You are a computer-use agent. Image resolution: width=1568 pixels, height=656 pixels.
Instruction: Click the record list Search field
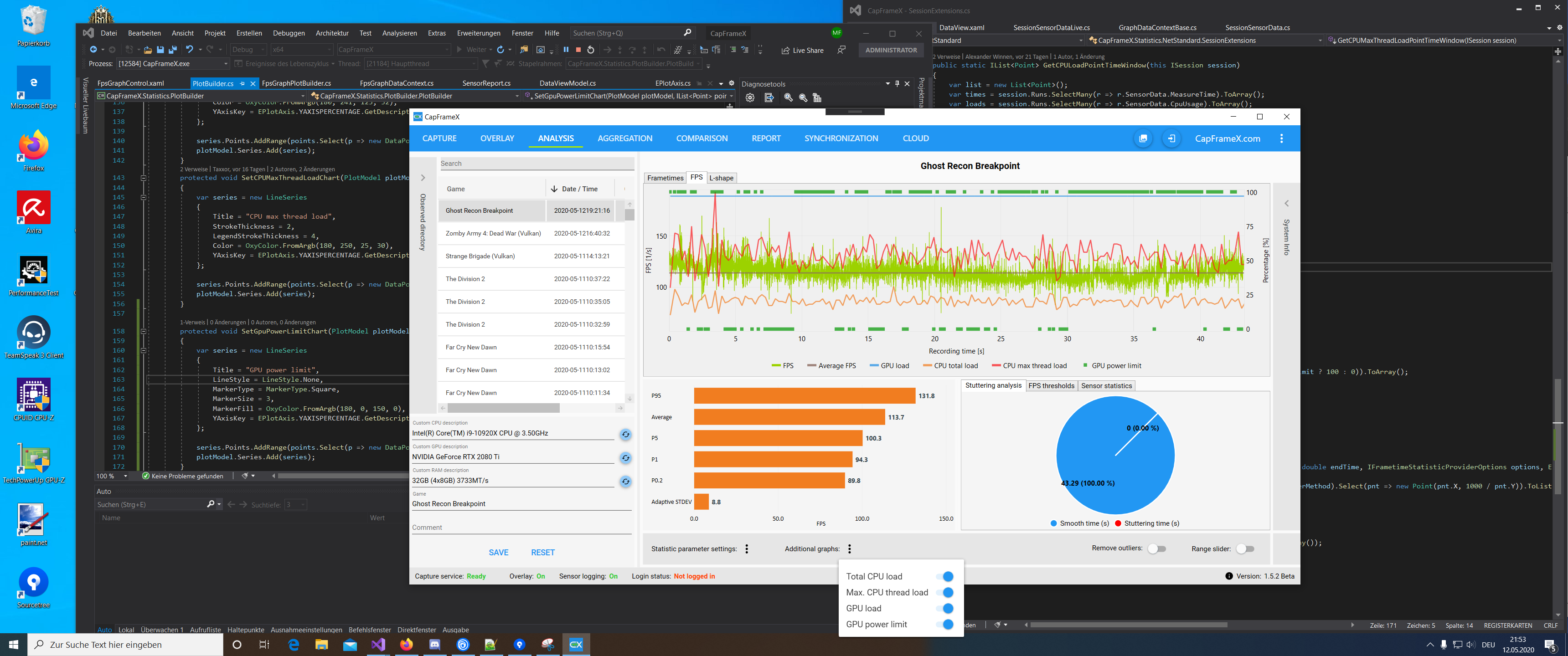(536, 164)
